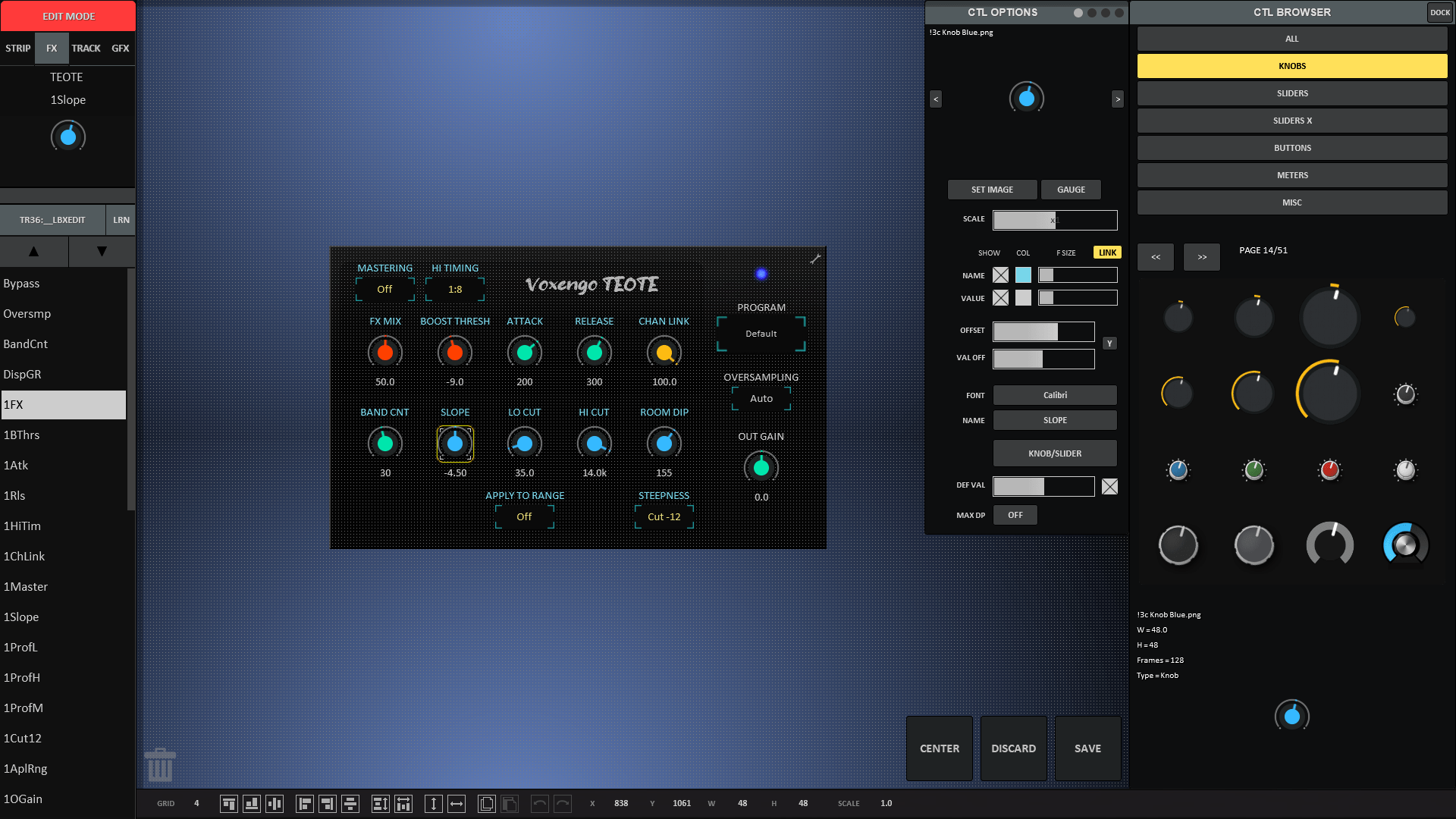Go to next control image with right chevron
Viewport: 1456px width, 819px height.
1118,99
